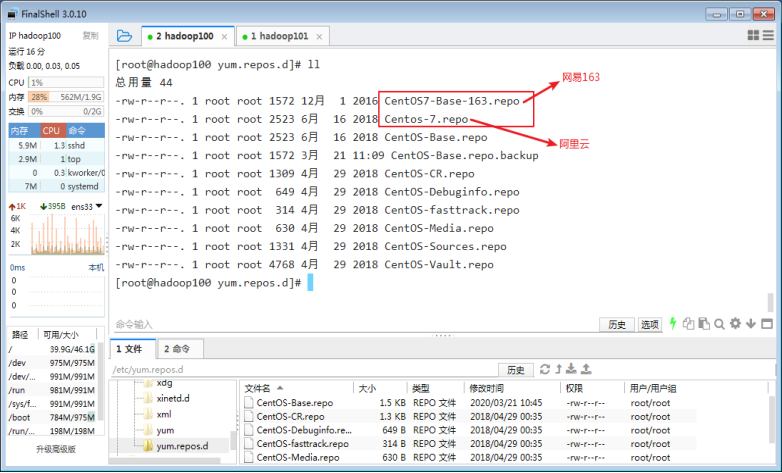The width and height of the screenshot is (782, 473).
Task: Click the fullscreen terminal window icon
Action: pyautogui.click(x=767, y=323)
